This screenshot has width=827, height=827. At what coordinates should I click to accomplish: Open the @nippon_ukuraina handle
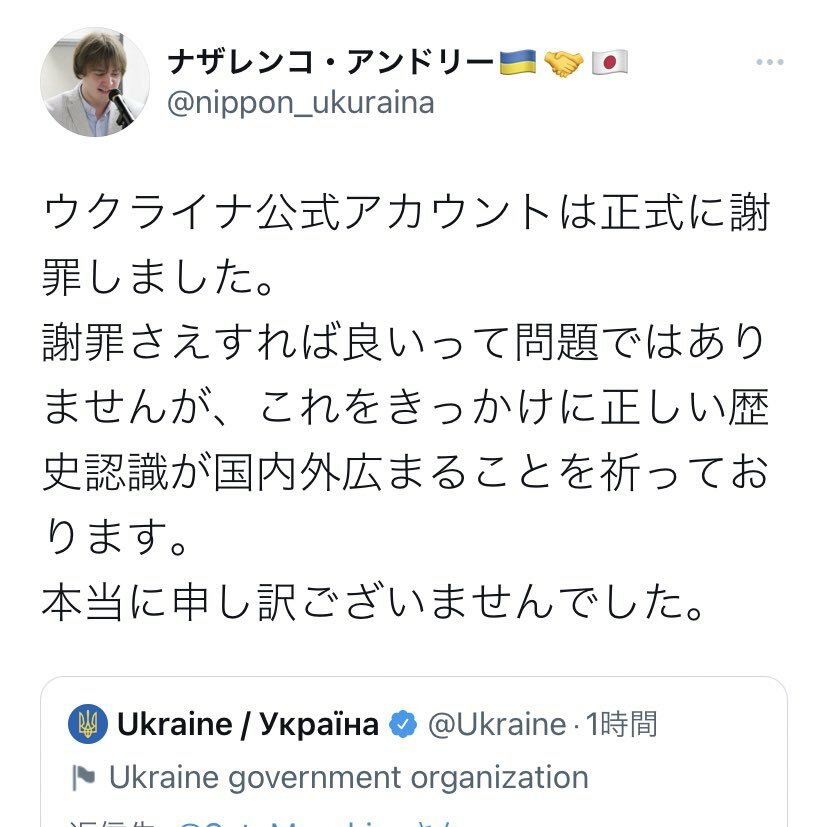pyautogui.click(x=300, y=103)
